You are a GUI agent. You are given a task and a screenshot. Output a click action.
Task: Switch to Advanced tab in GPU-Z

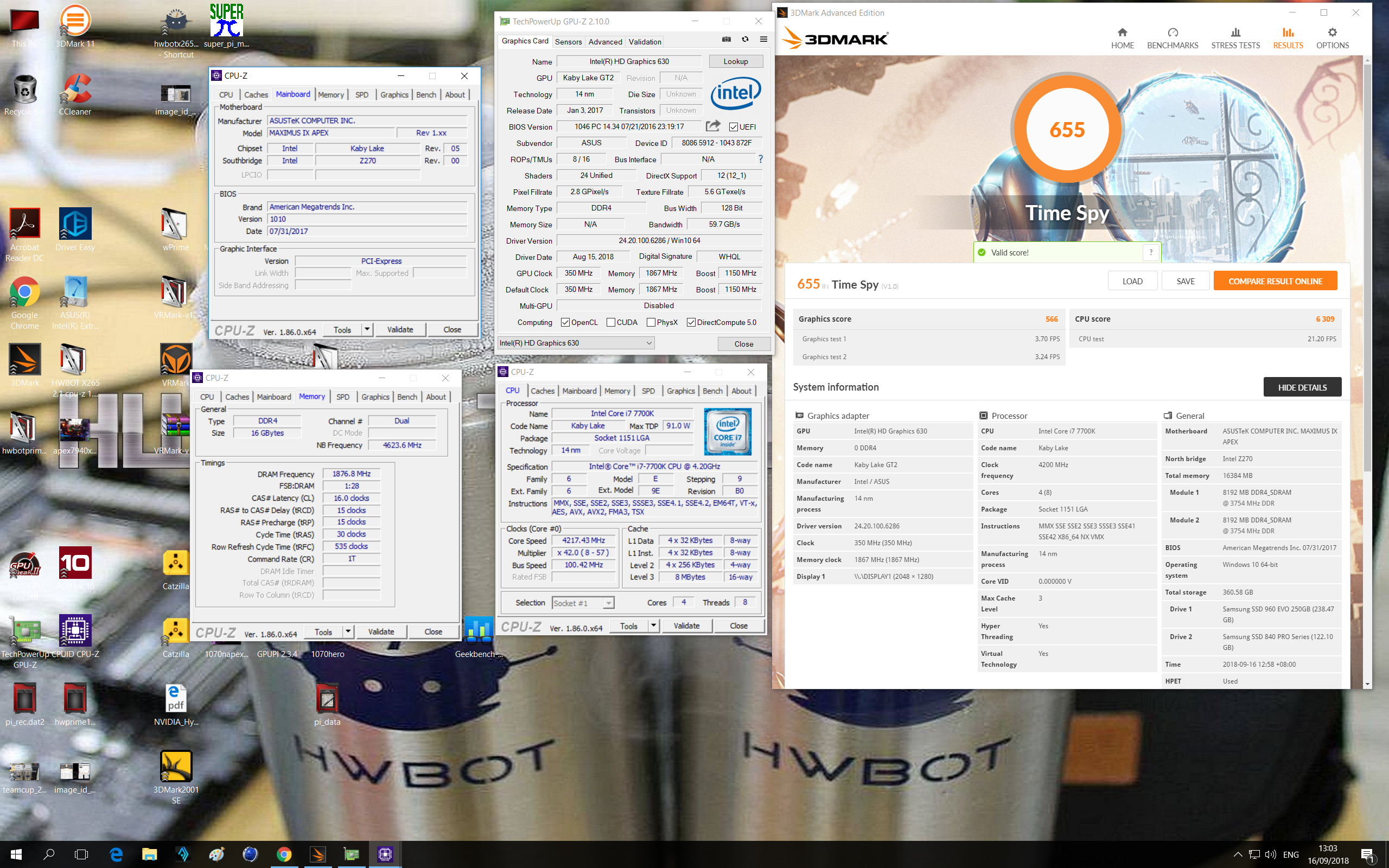pos(605,41)
